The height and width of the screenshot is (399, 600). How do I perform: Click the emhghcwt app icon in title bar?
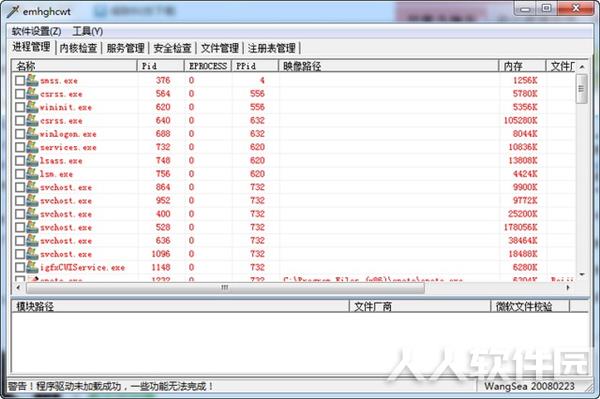[13, 11]
